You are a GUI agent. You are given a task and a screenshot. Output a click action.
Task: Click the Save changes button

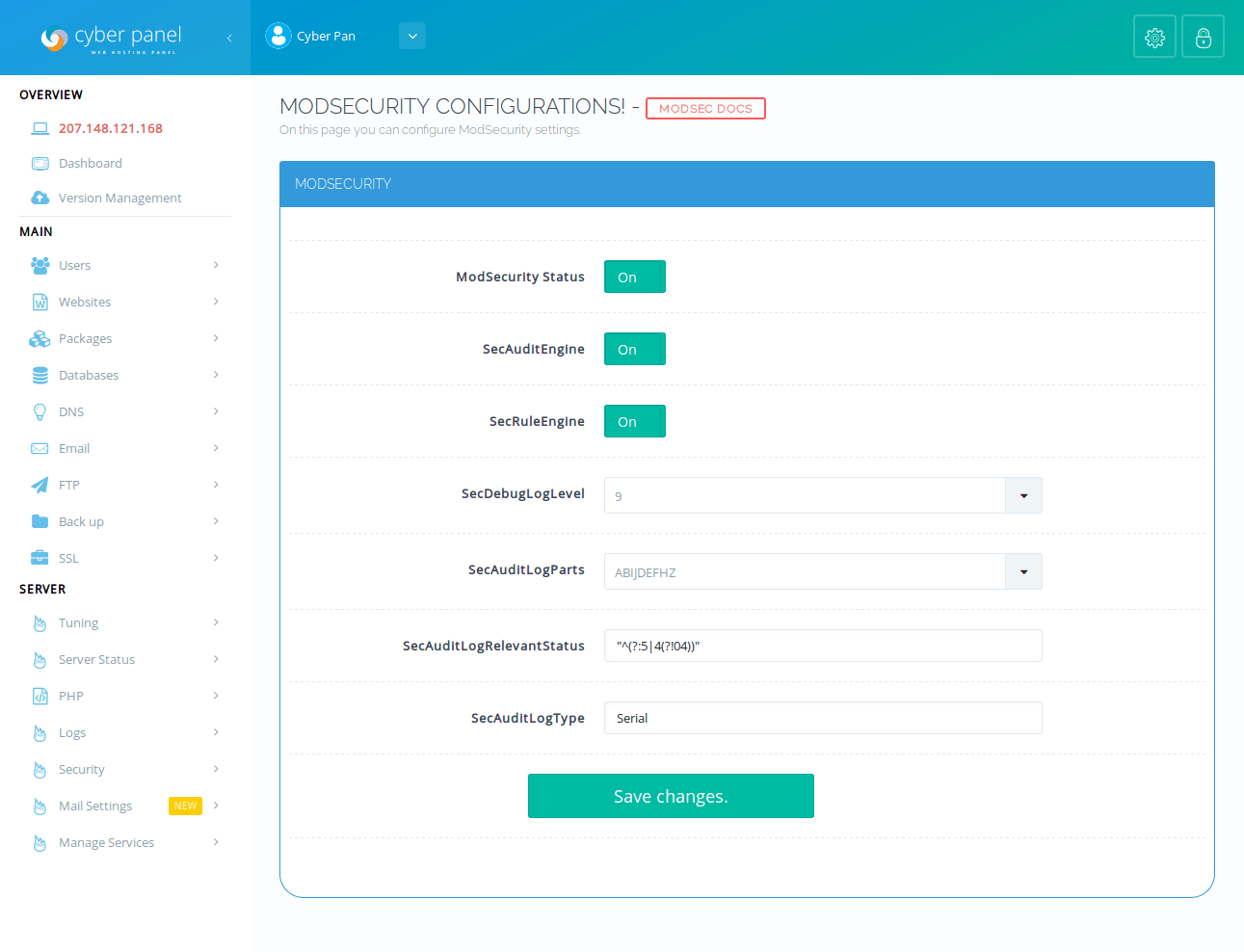click(x=671, y=796)
